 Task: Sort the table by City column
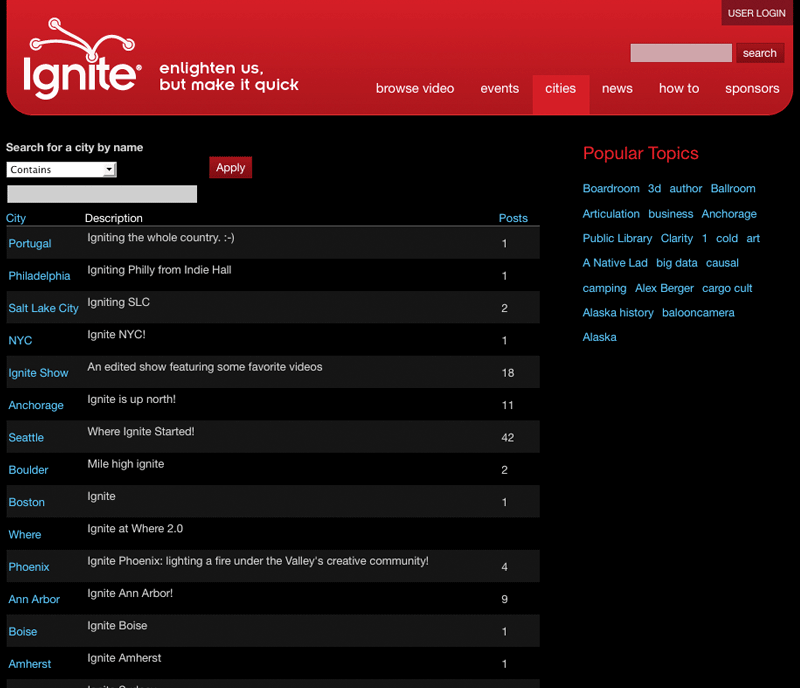16,218
